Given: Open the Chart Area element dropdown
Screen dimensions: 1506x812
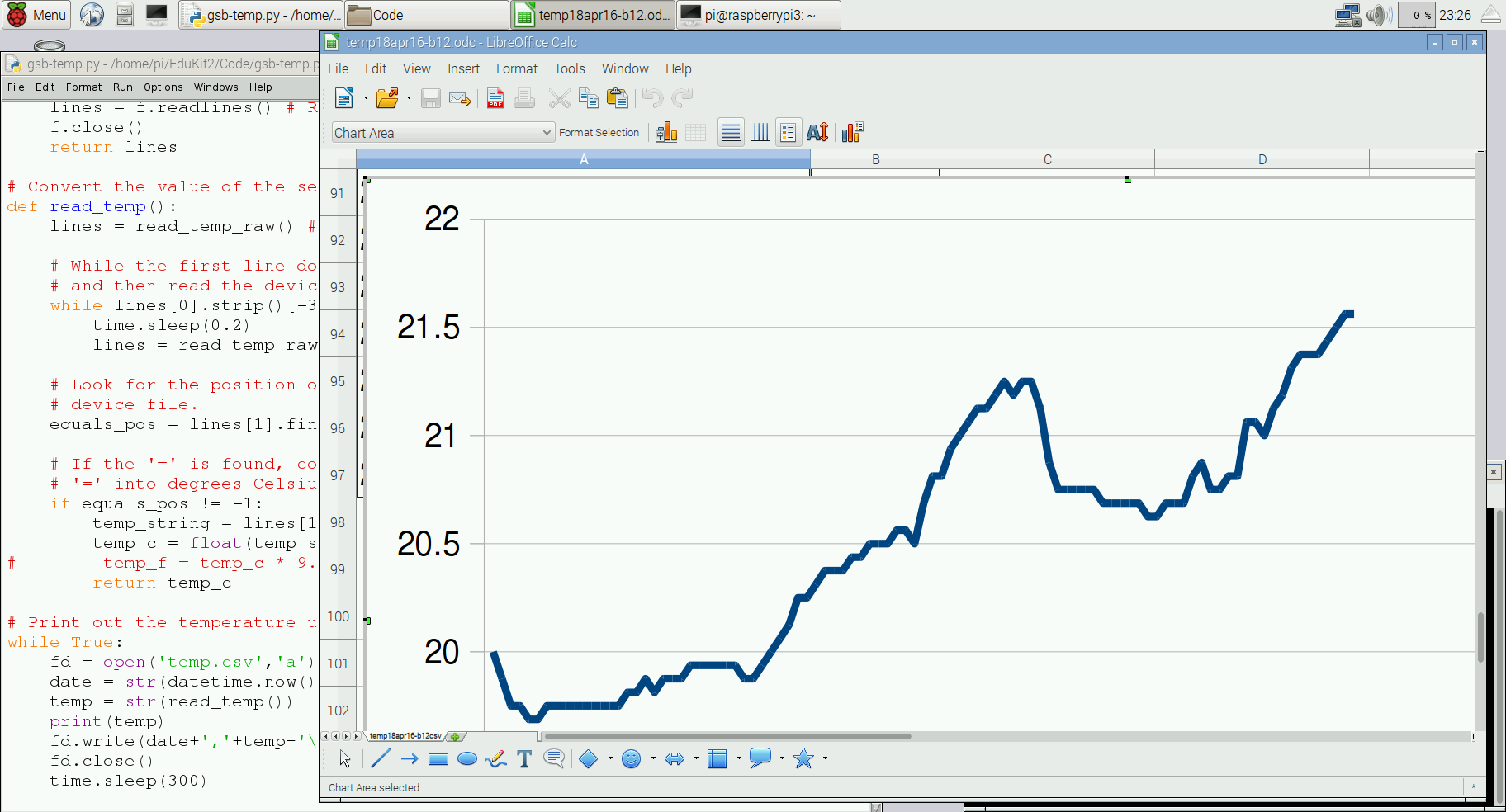Looking at the screenshot, I should click(x=547, y=133).
